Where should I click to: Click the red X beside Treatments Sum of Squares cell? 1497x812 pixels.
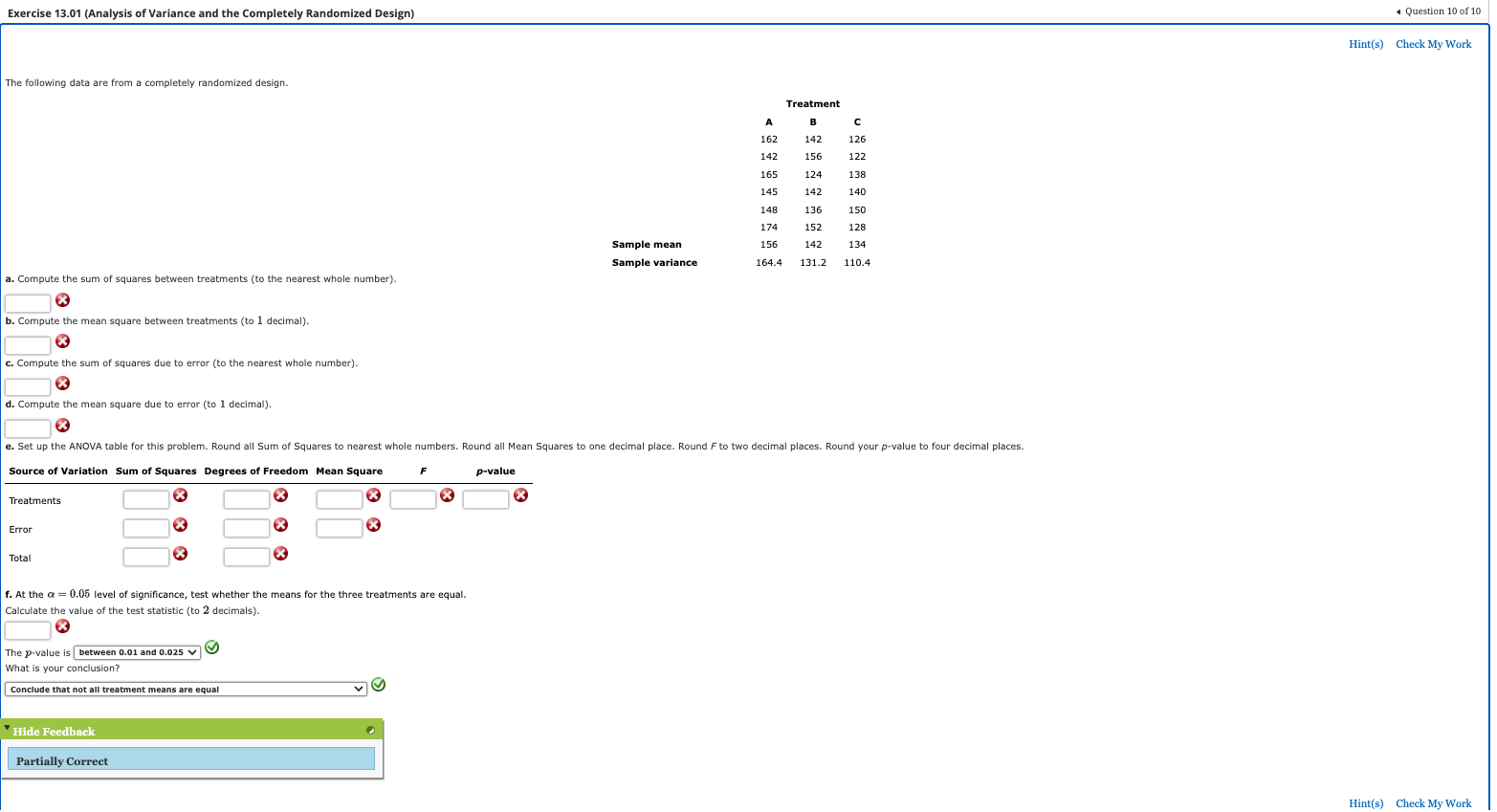[x=181, y=494]
